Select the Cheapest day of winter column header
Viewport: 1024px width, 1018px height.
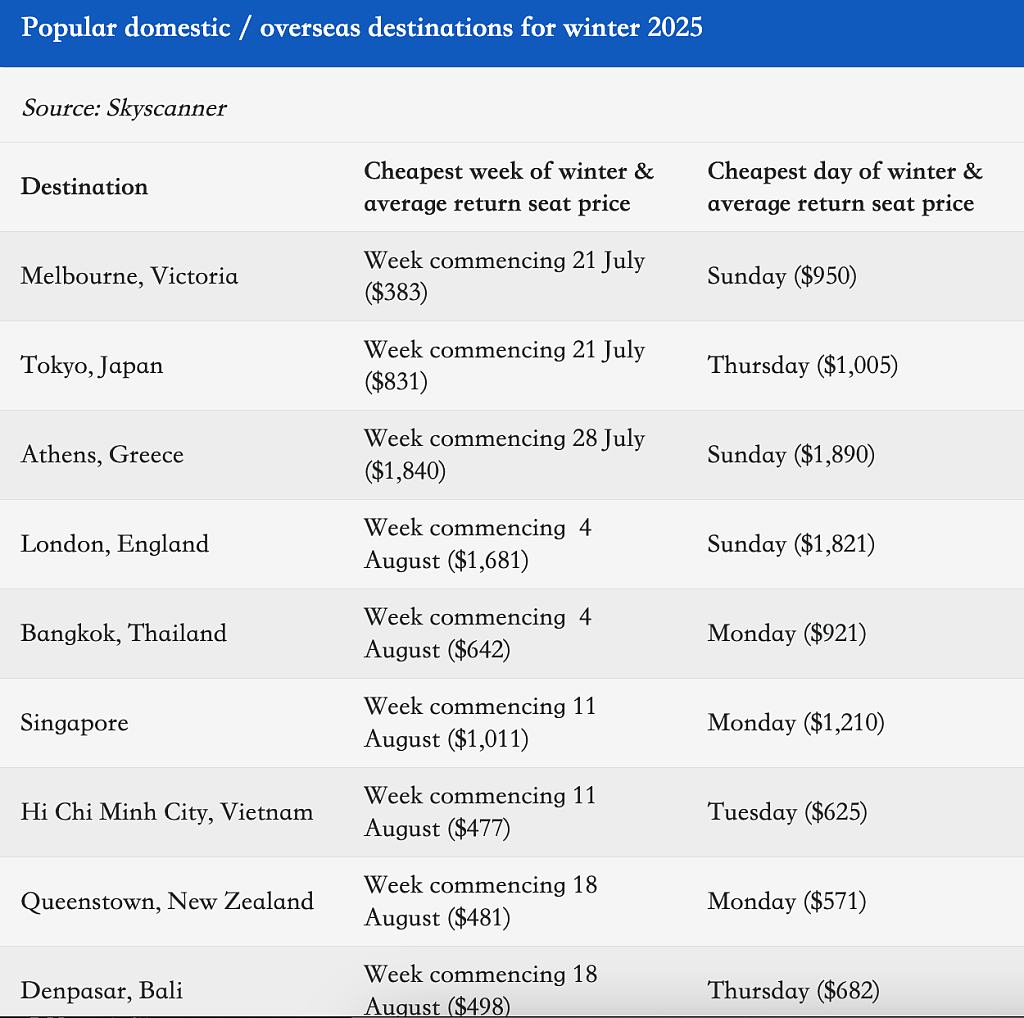845,187
